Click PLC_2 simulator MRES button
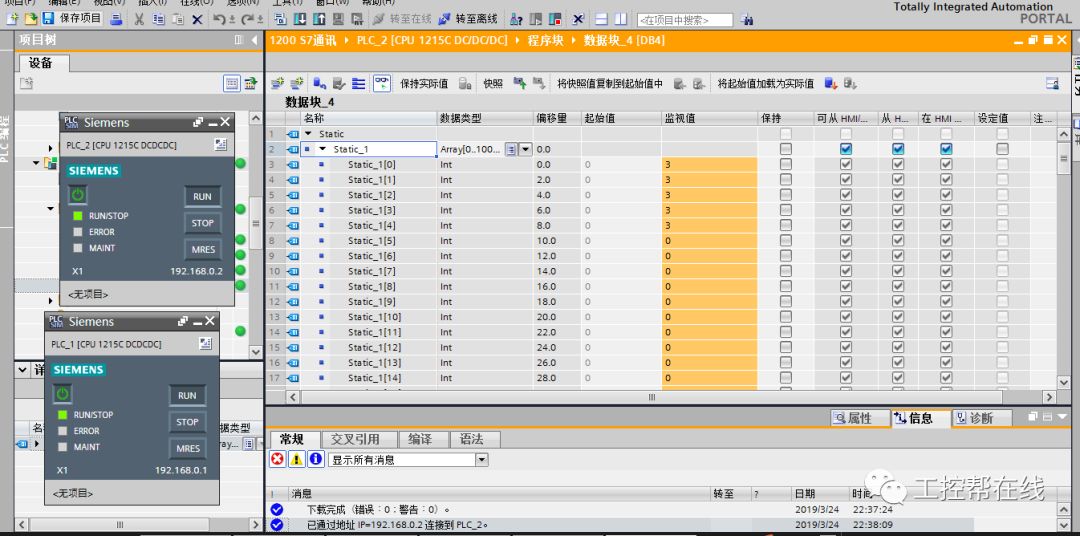1080x536 pixels. [202, 249]
